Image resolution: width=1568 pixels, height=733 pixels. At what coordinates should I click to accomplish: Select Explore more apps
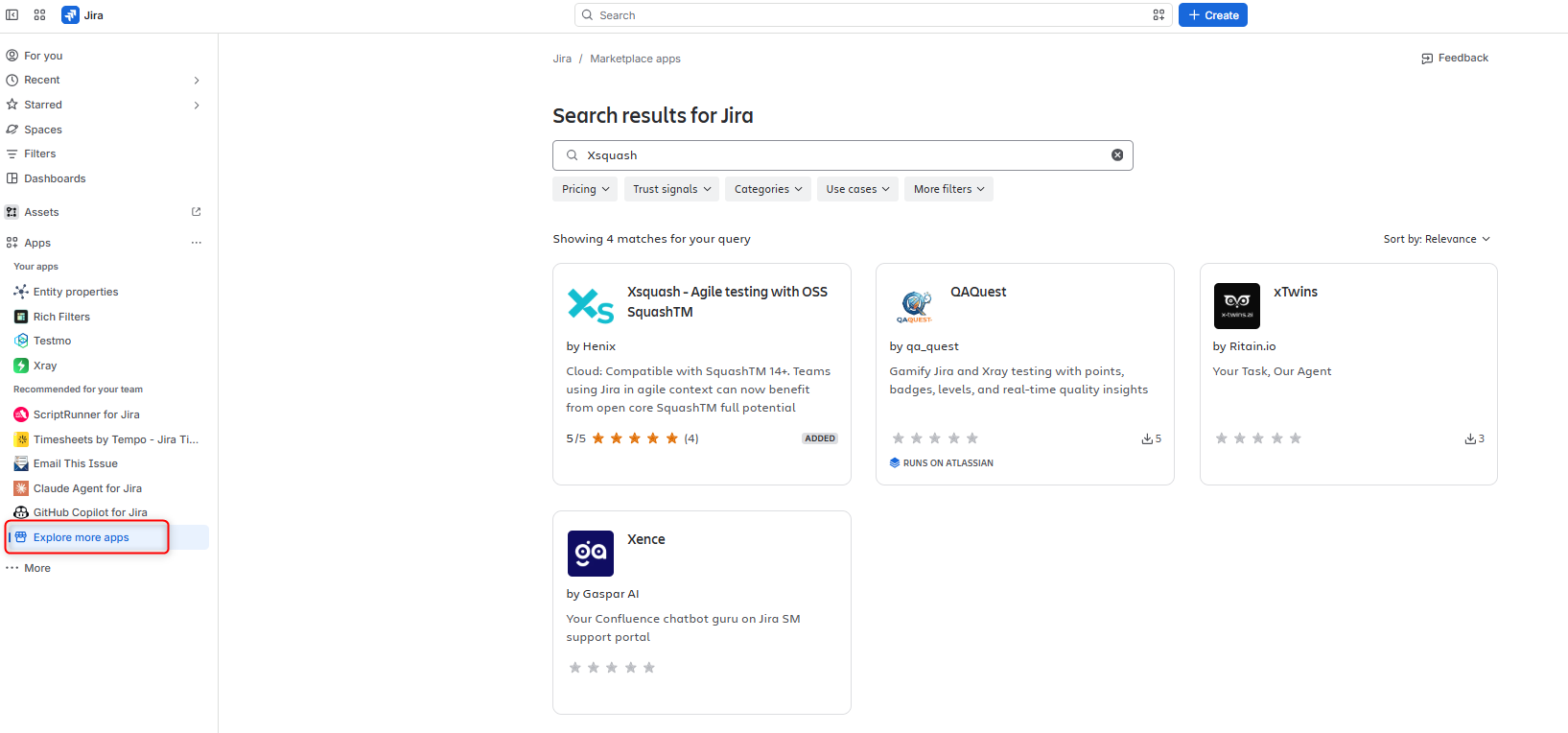pos(107,537)
